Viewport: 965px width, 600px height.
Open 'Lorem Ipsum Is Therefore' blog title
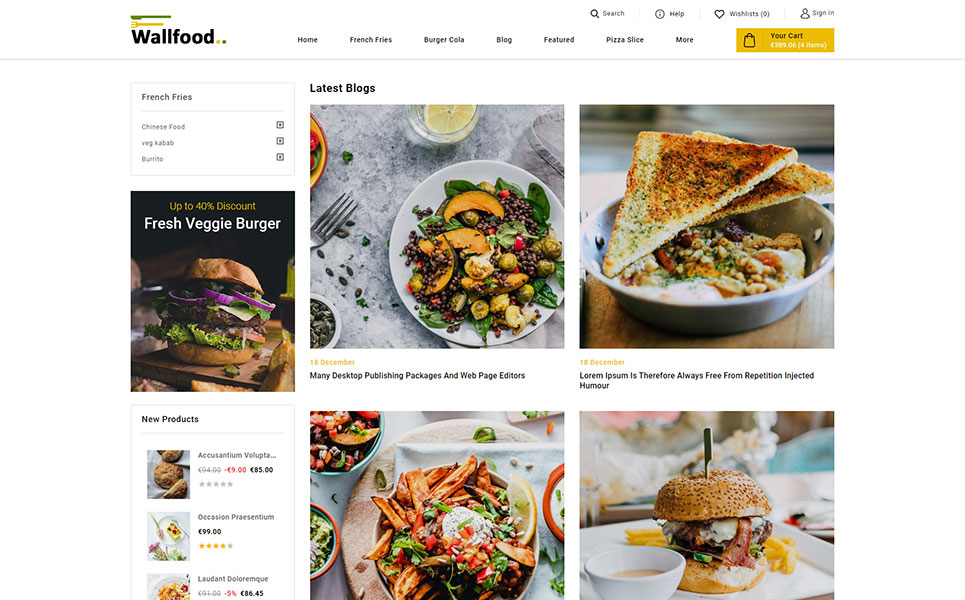[697, 380]
